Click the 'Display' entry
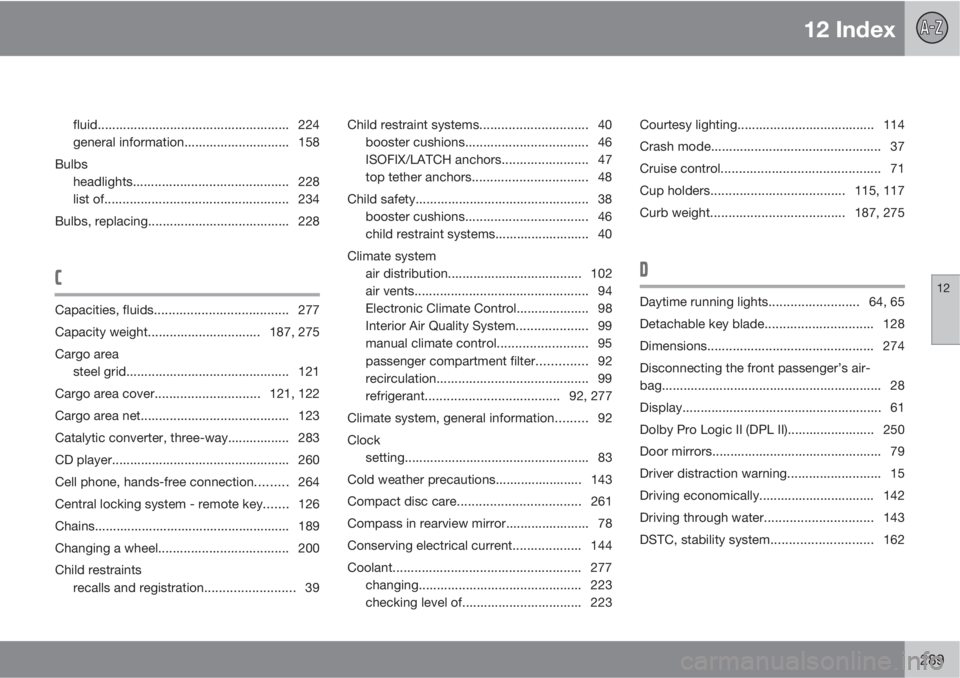Viewport: 960px width, 678px height. [772, 408]
